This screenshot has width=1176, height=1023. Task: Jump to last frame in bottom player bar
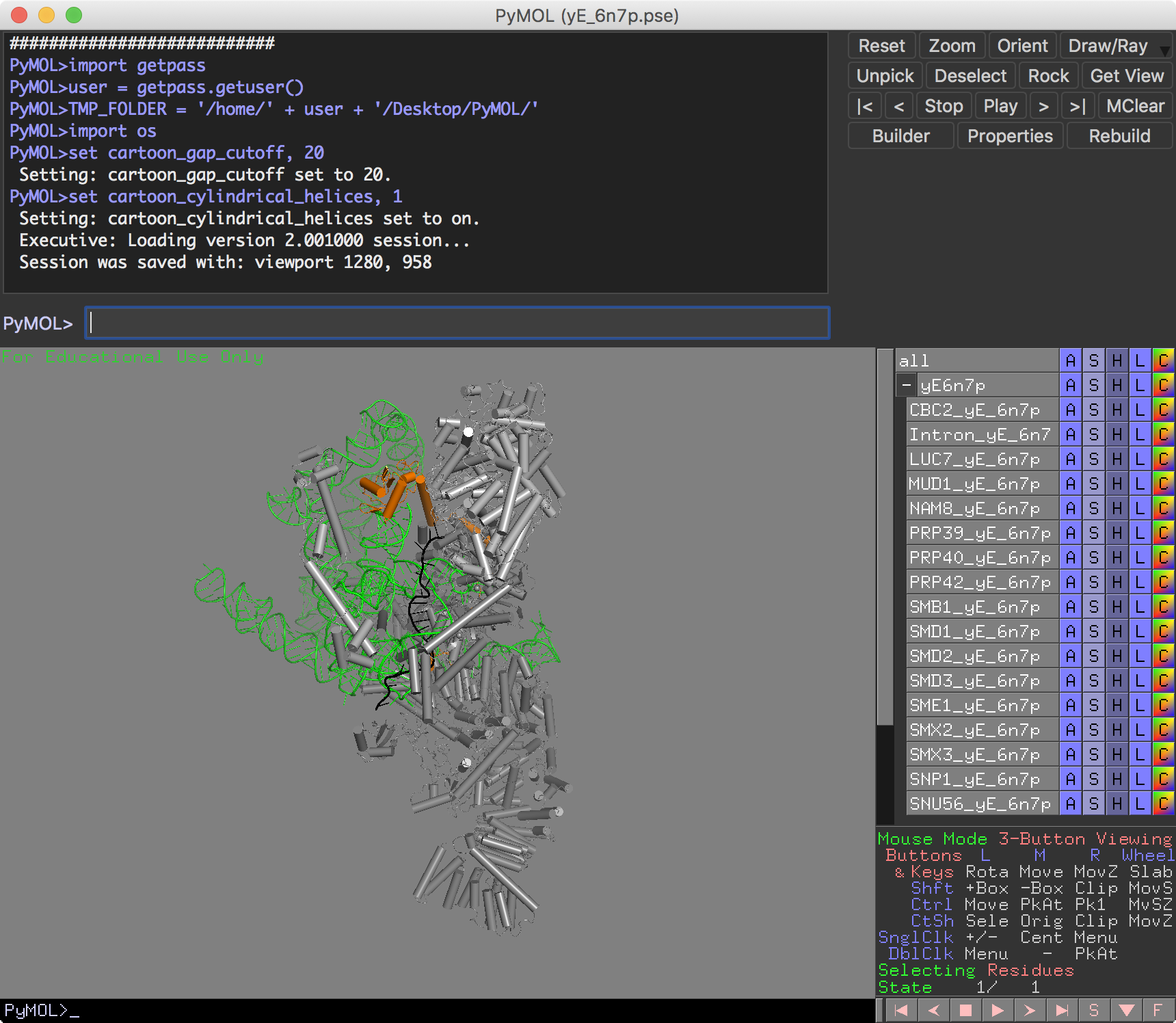point(1062,1010)
